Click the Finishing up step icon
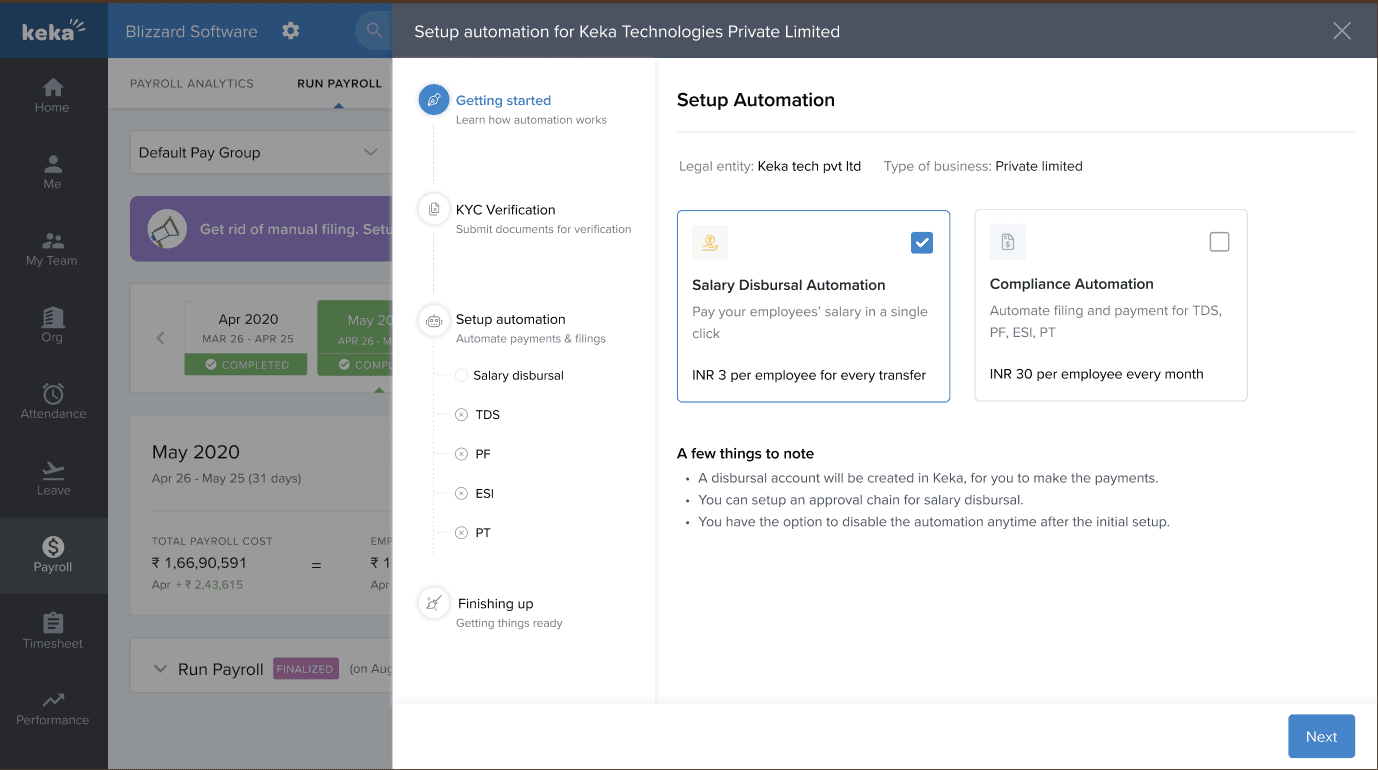 pyautogui.click(x=434, y=603)
